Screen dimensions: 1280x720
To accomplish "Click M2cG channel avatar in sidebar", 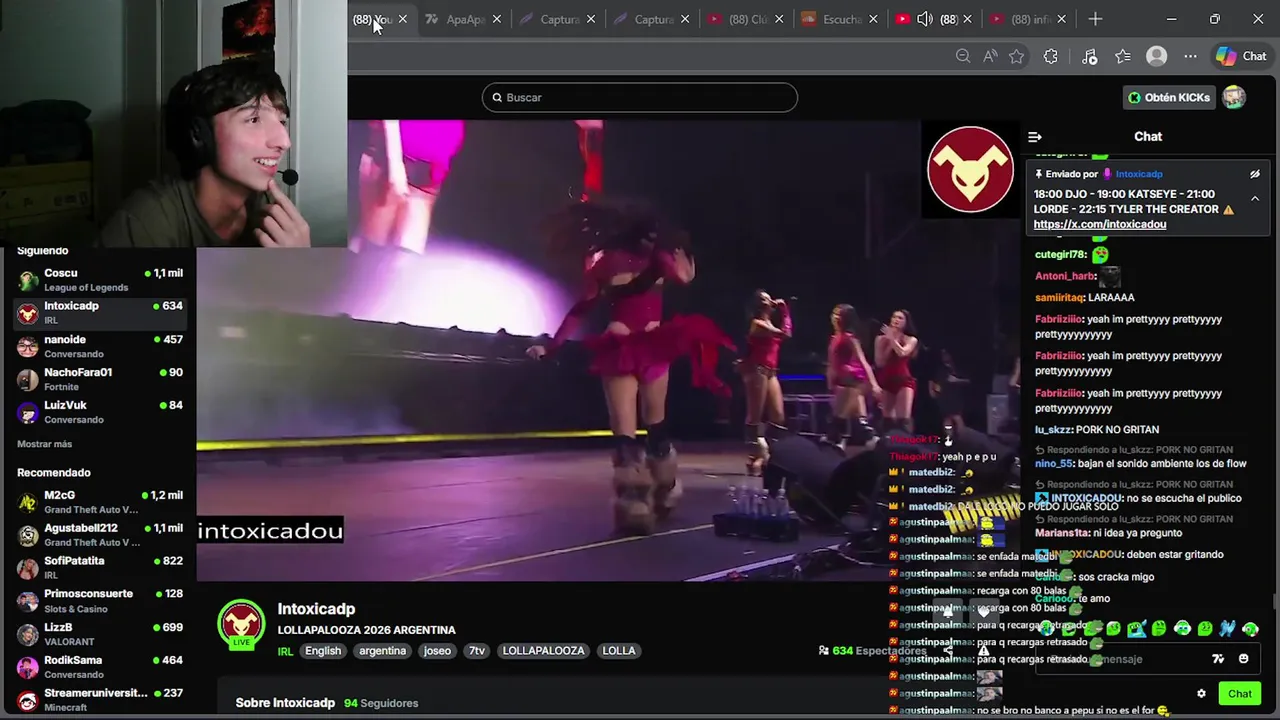I will pyautogui.click(x=28, y=502).
